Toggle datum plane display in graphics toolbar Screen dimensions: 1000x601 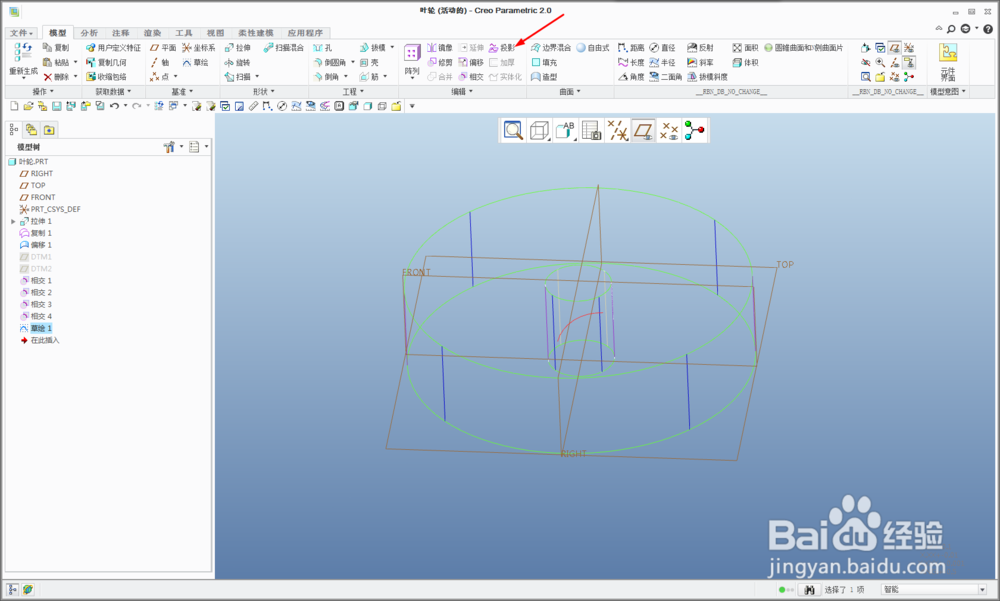tap(643, 131)
